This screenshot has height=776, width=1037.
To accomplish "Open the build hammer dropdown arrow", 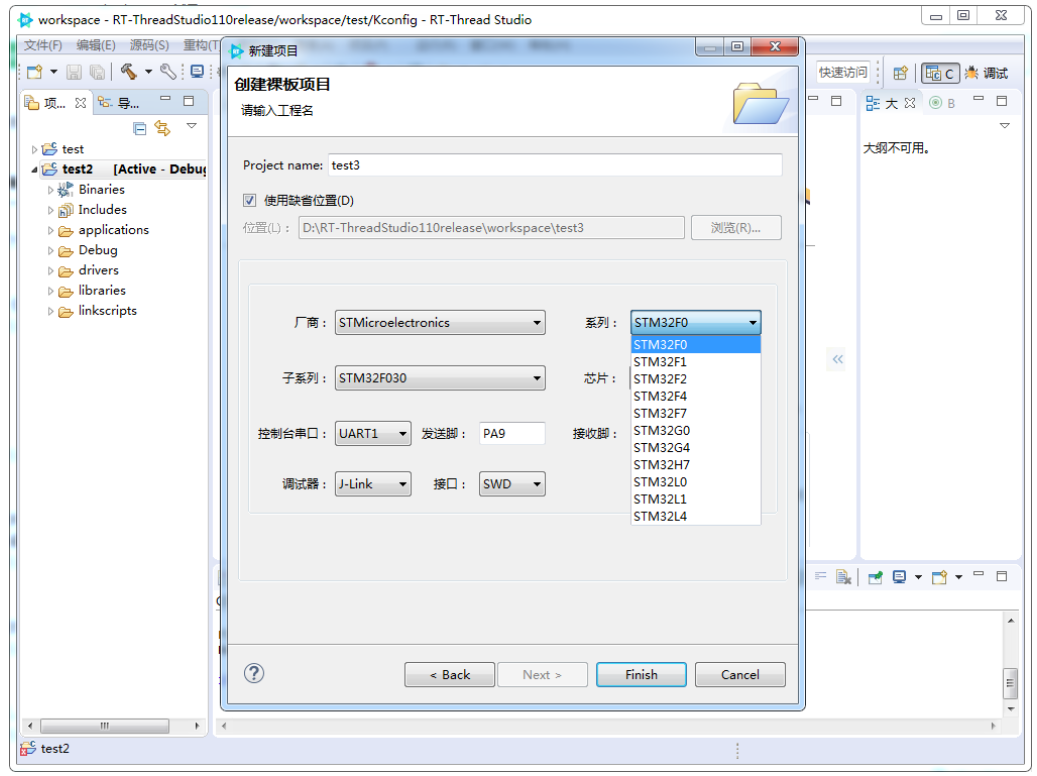I will [x=148, y=71].
